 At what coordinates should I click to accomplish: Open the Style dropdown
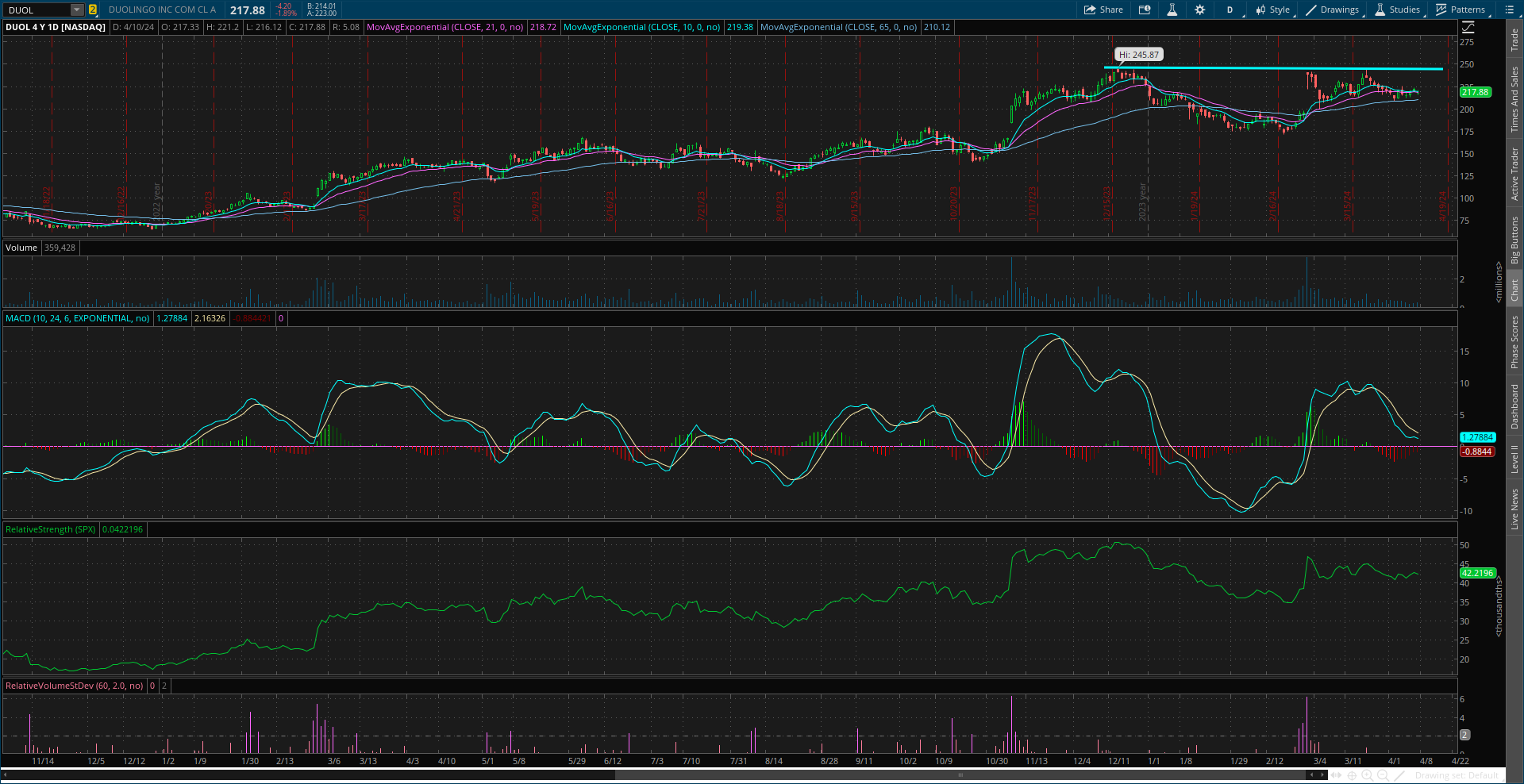point(1272,10)
